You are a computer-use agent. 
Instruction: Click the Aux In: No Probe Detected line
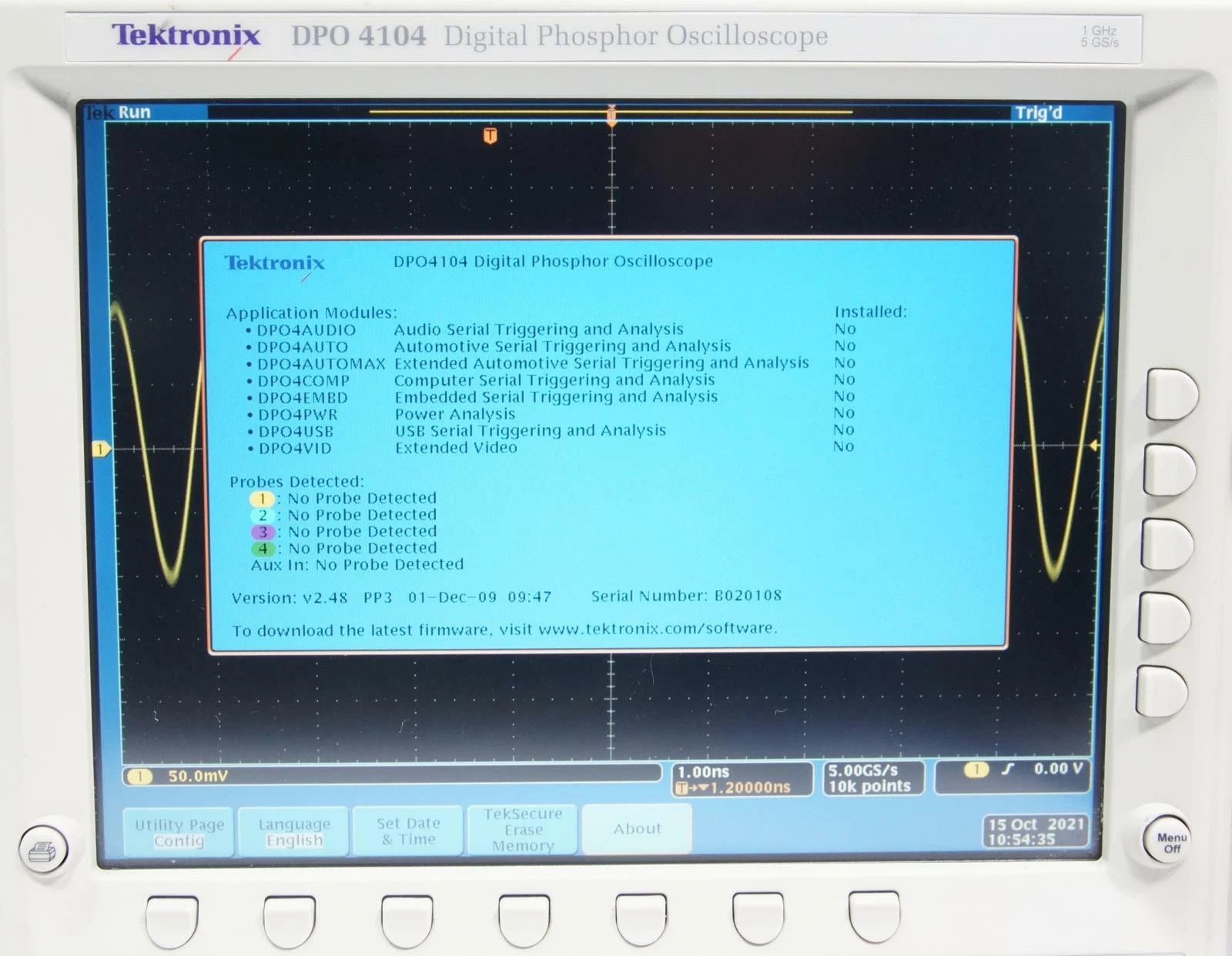pos(357,564)
